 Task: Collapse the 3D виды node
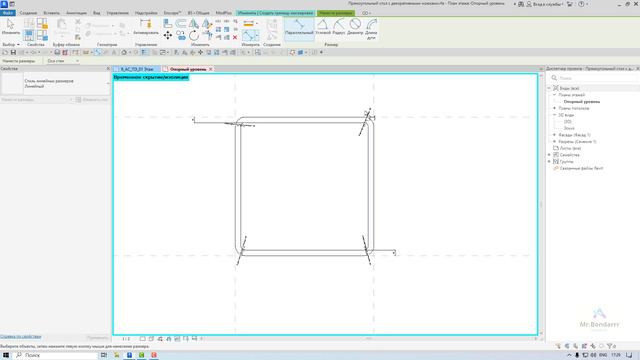tap(554, 115)
